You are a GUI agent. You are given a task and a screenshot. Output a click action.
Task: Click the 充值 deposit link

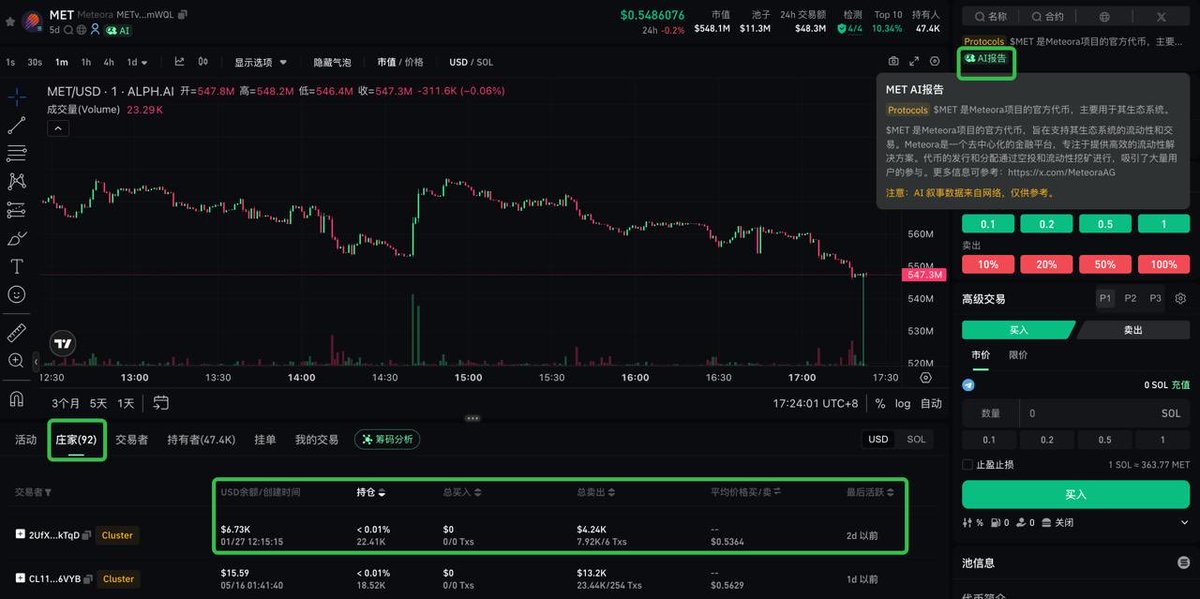(x=1180, y=385)
